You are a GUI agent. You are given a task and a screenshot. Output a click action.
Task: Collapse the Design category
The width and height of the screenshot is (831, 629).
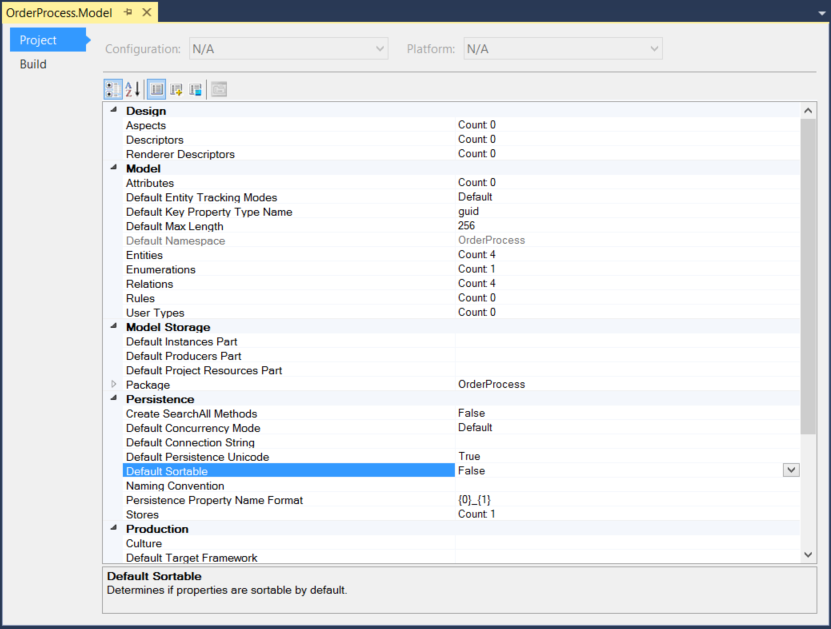tap(113, 111)
